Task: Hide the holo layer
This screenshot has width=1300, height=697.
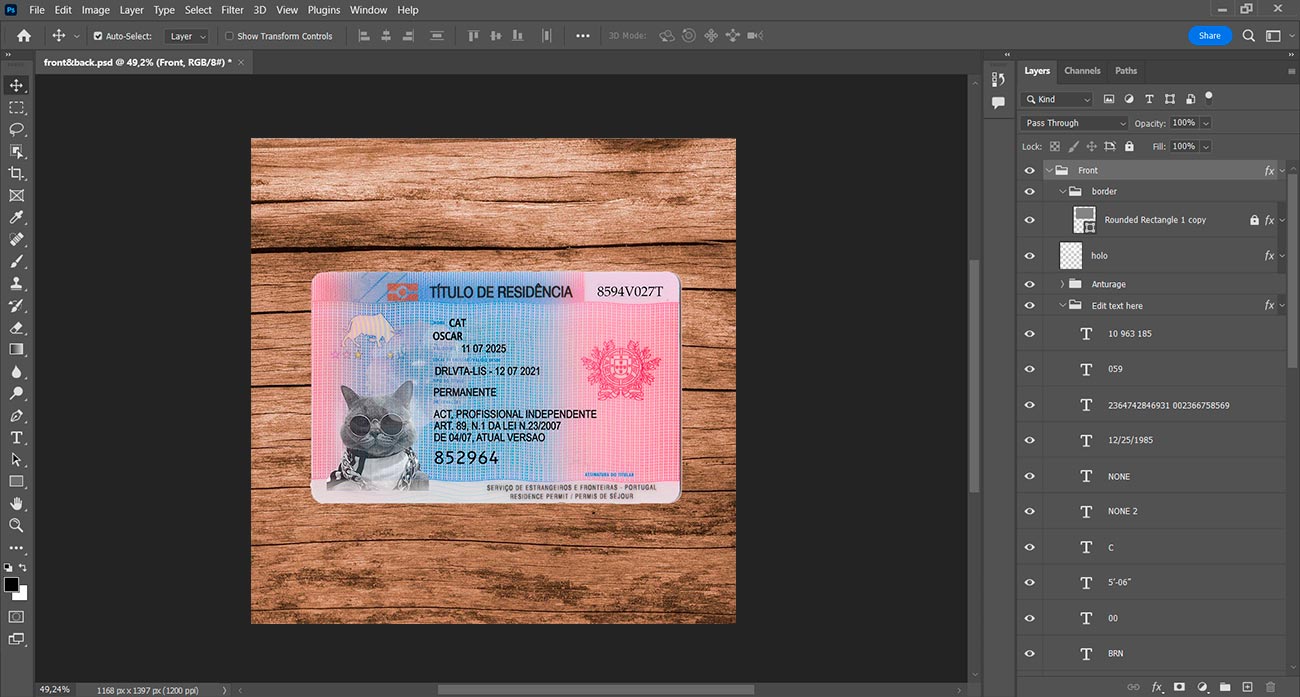Action: click(x=1029, y=256)
